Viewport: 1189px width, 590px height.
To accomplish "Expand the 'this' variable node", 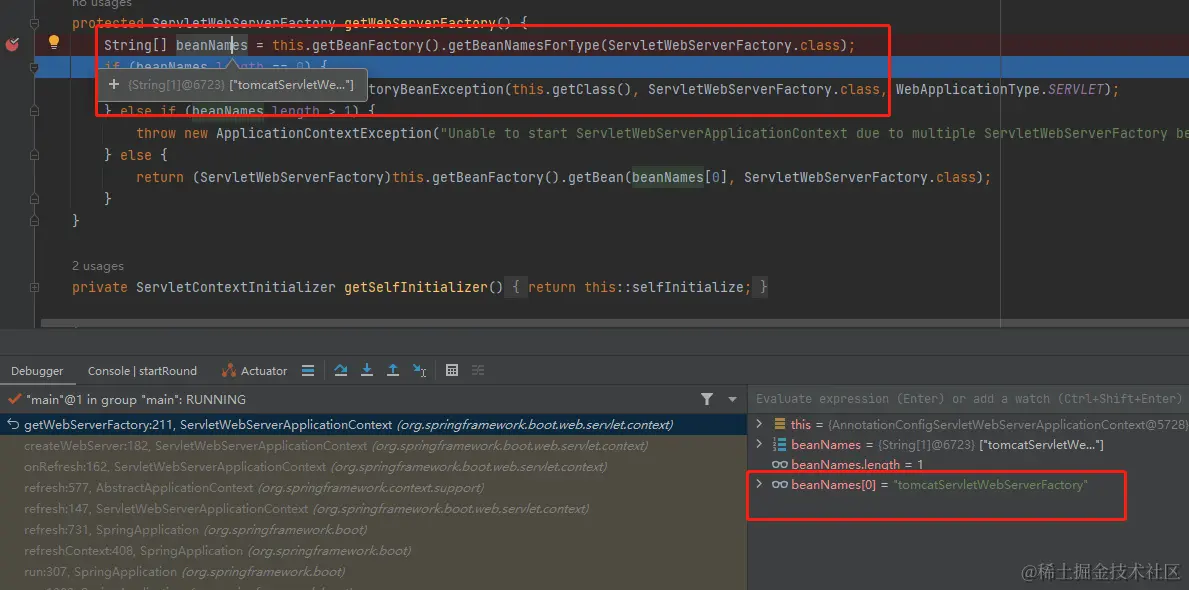I will (761, 424).
